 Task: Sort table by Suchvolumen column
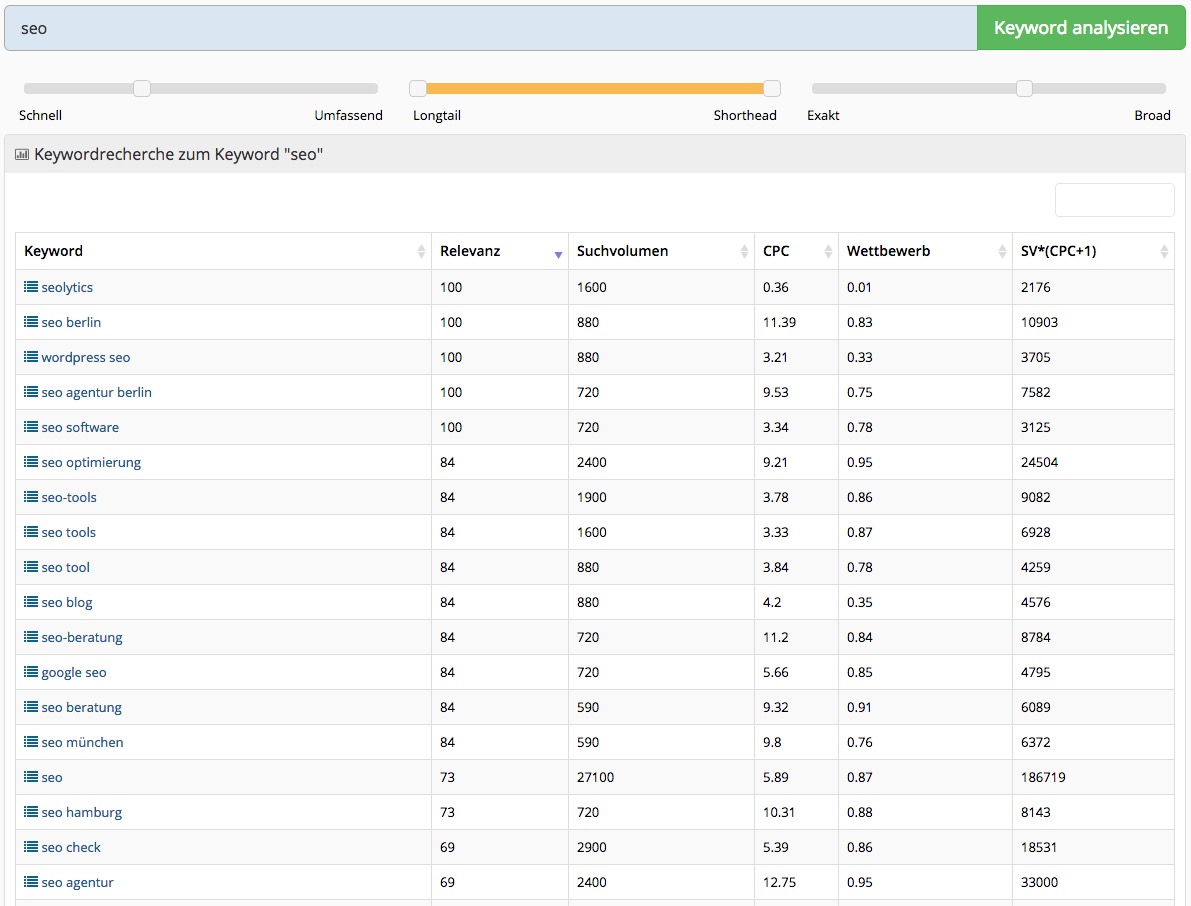661,251
